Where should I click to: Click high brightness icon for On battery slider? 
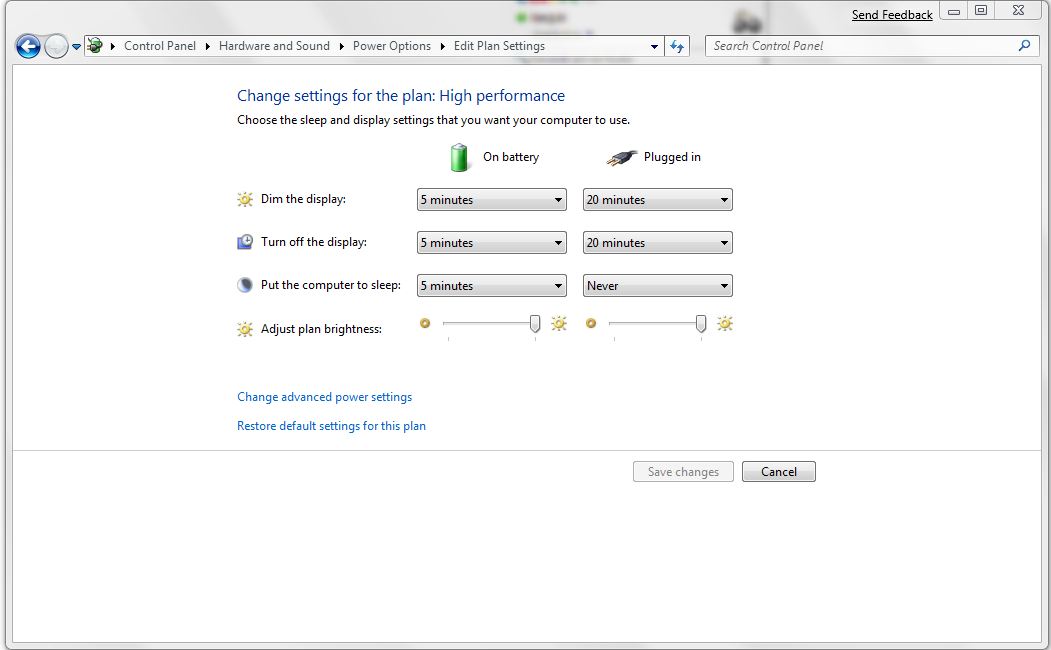coord(559,324)
